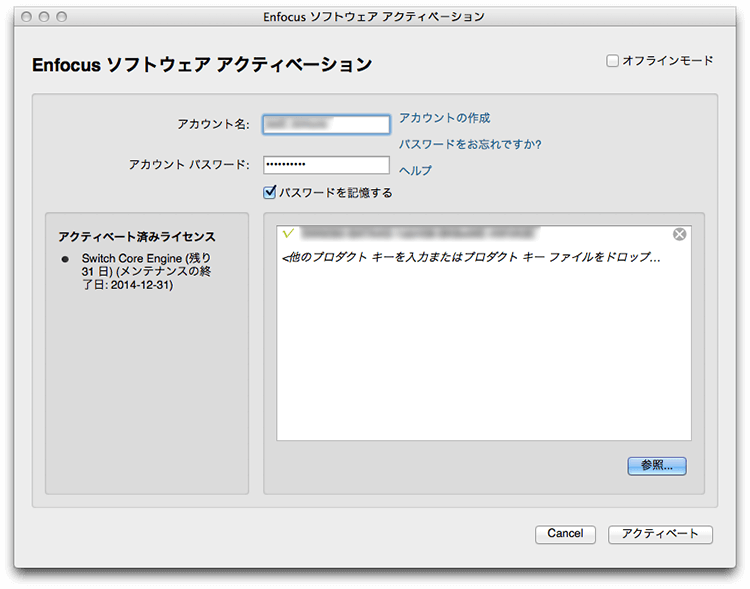Open the ヘルプ link
Screen dimensions: 750x589
(415, 170)
